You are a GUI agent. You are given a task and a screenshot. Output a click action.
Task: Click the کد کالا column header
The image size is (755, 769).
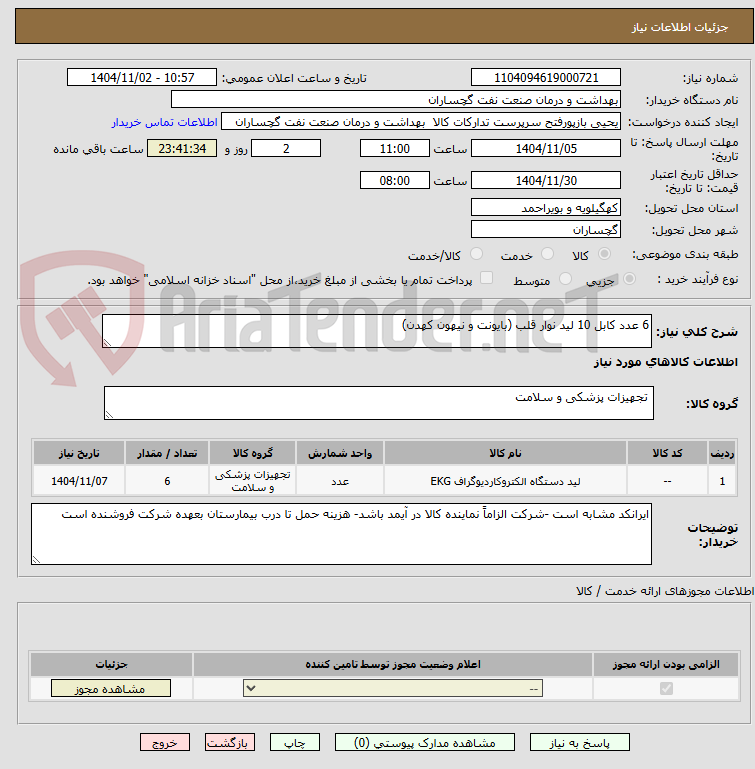[667, 453]
